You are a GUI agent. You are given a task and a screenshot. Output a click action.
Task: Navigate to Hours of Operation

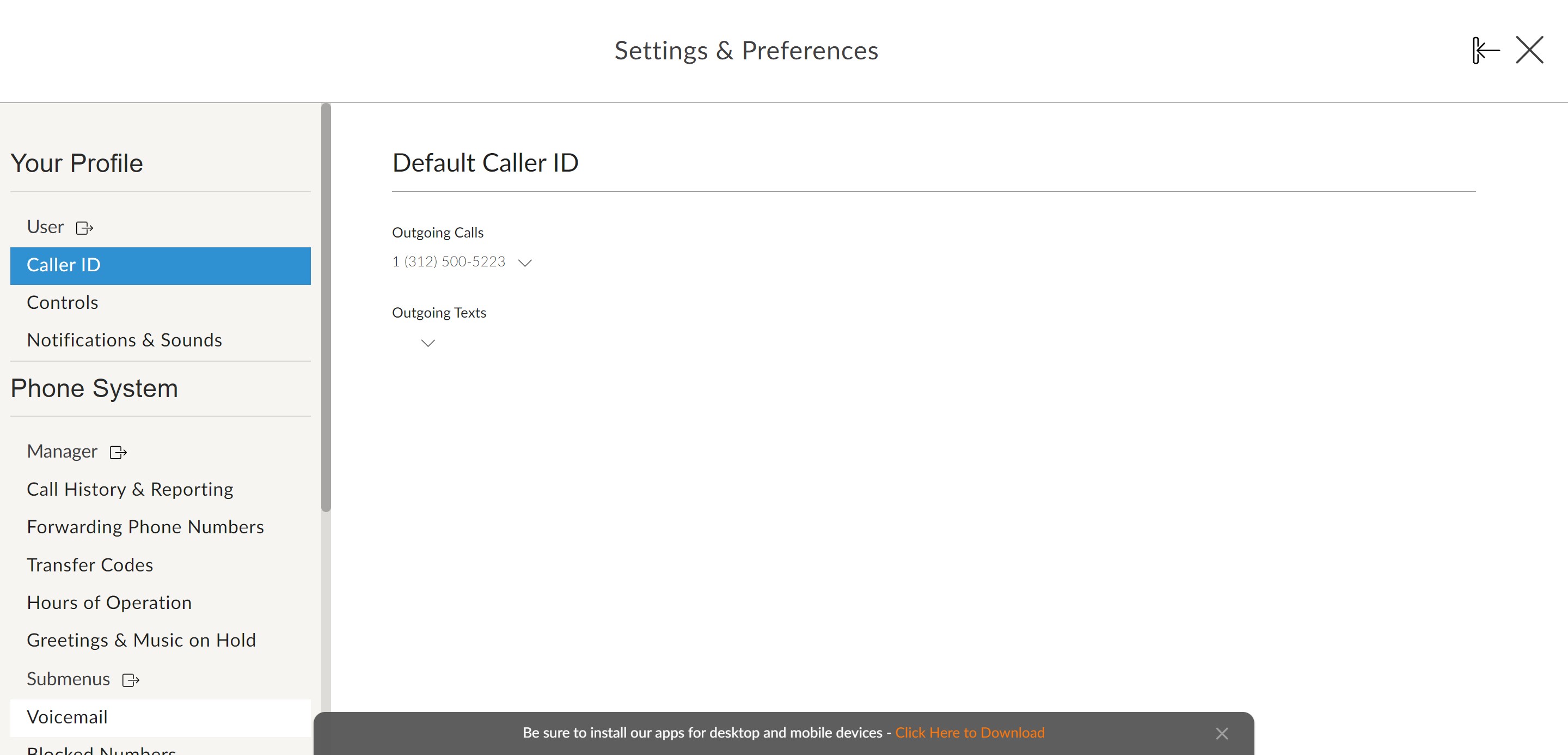[x=109, y=603]
